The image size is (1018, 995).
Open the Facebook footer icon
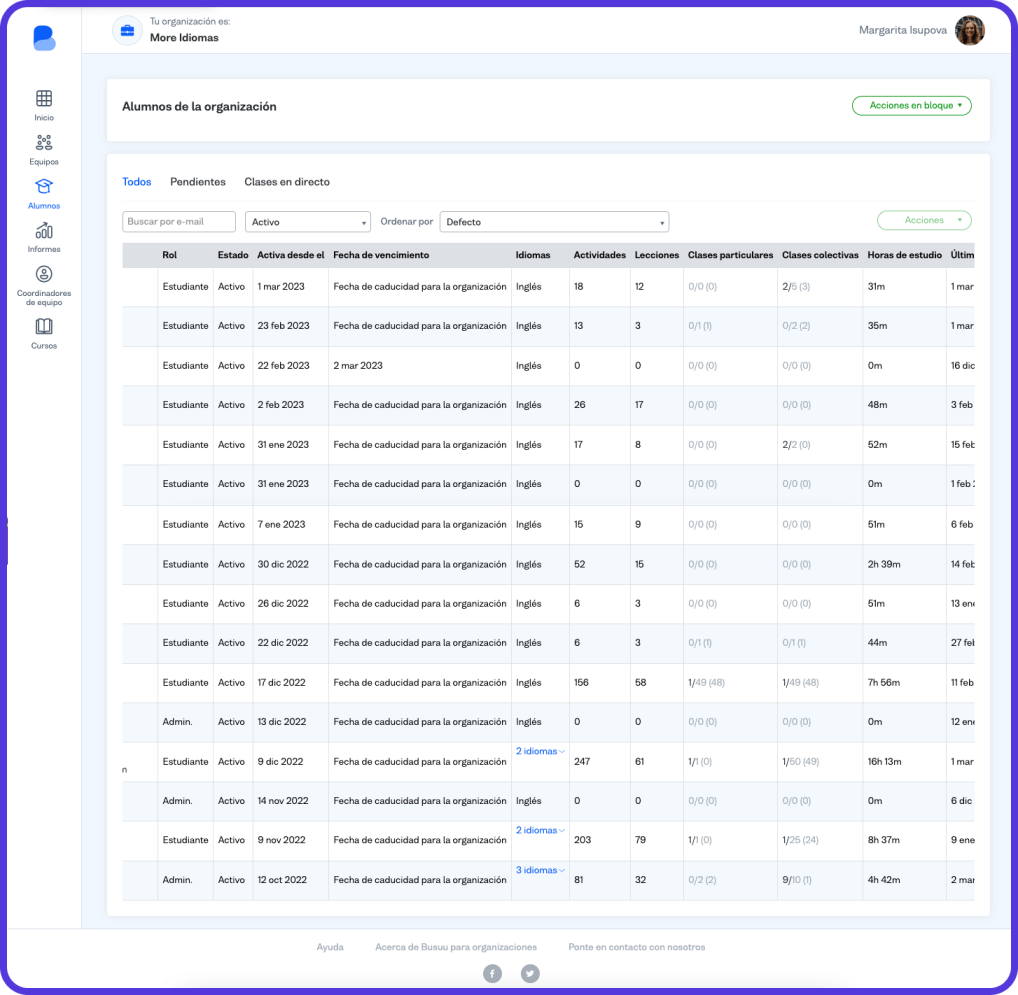pyautogui.click(x=492, y=973)
